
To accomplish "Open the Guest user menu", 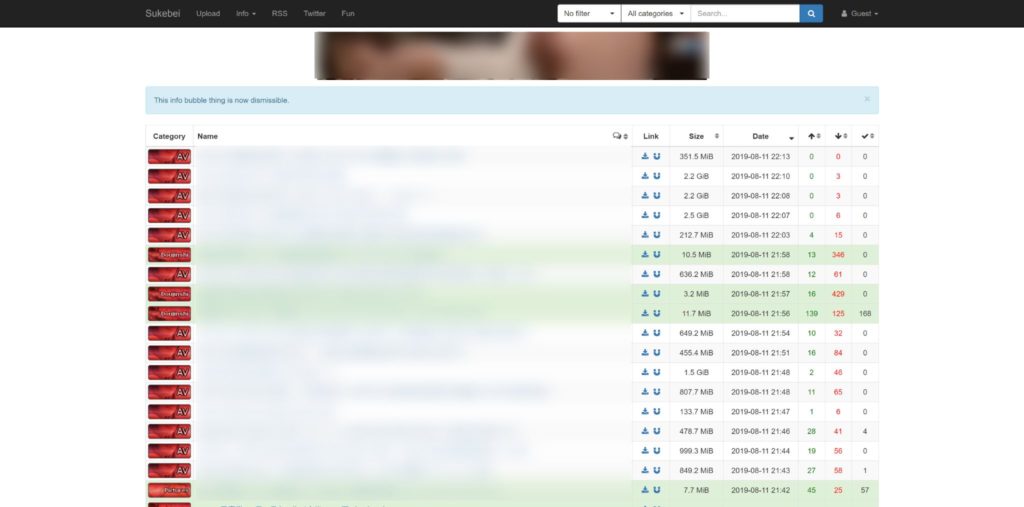I will click(860, 14).
